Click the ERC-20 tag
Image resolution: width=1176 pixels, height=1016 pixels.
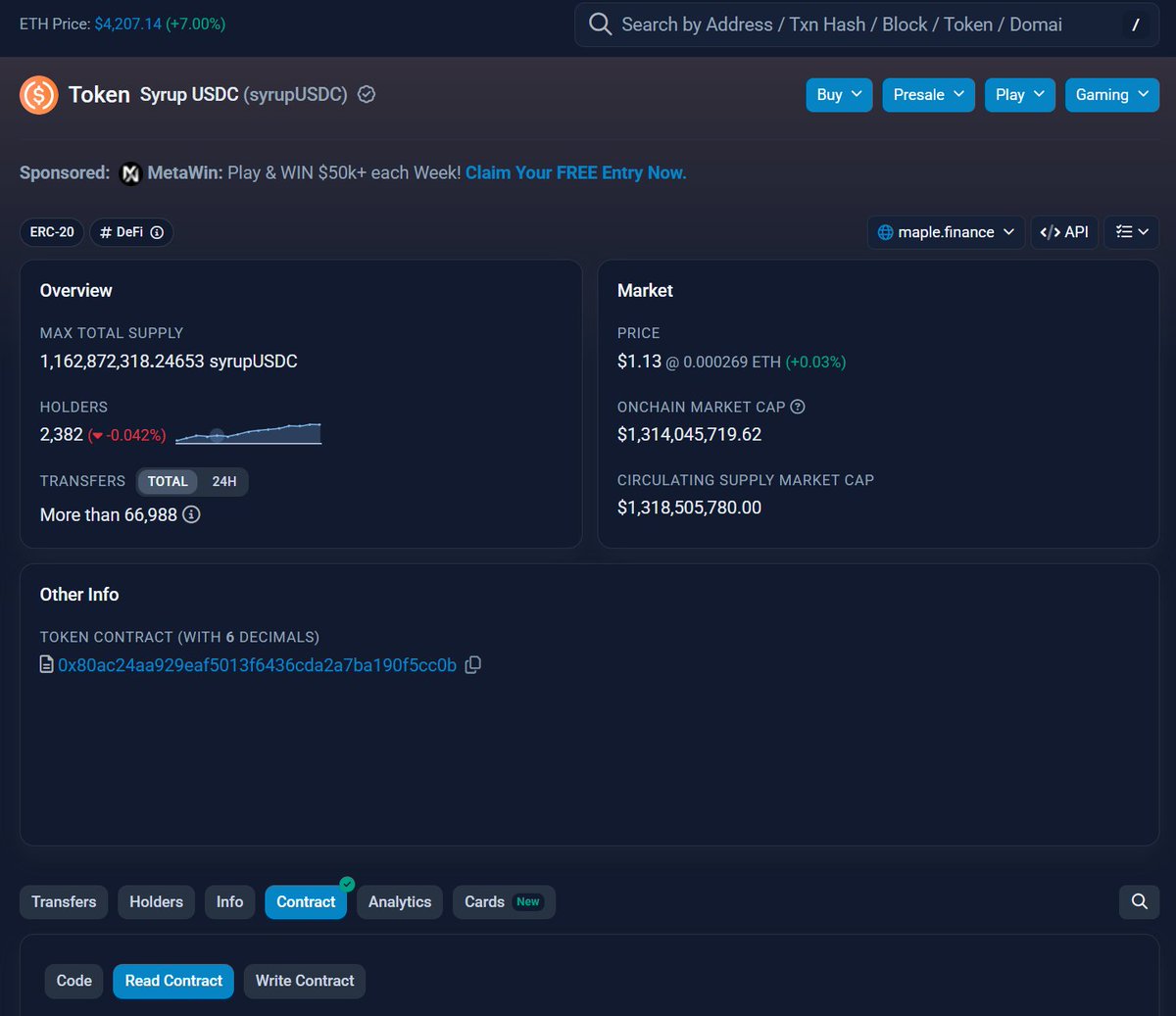[52, 232]
